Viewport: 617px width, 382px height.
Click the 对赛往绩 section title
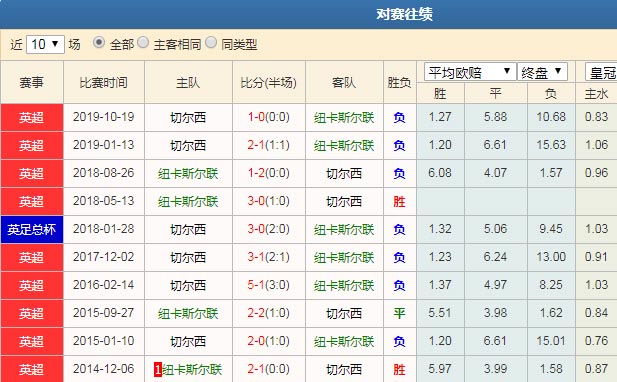click(x=404, y=14)
